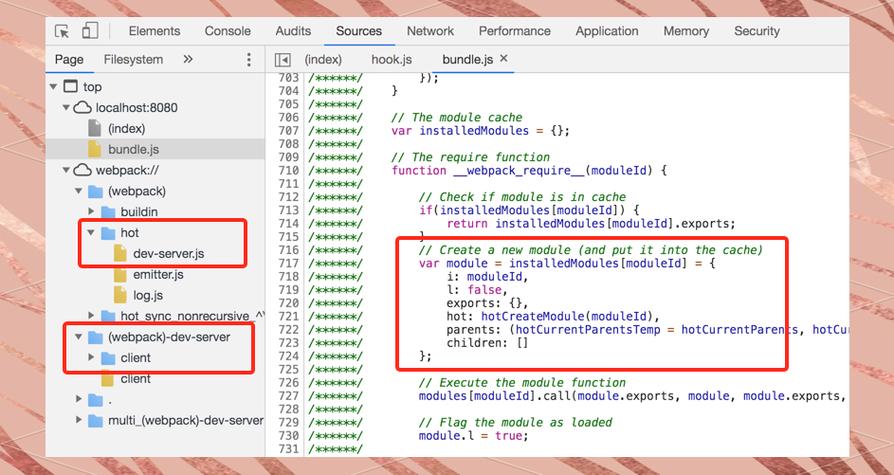Switch to the hook.js editor tab
894x475 pixels.
click(x=392, y=59)
